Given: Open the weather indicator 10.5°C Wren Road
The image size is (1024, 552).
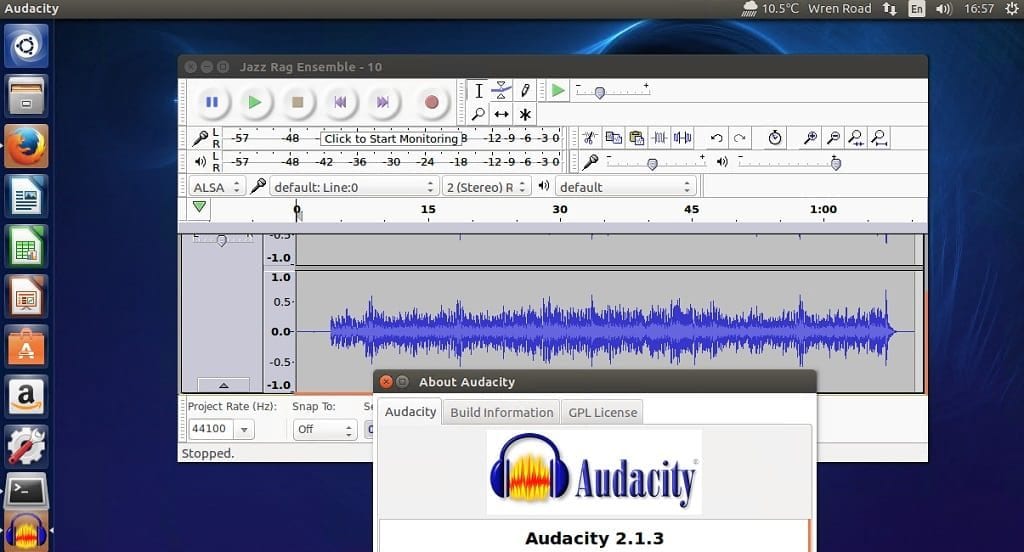Looking at the screenshot, I should click(806, 9).
